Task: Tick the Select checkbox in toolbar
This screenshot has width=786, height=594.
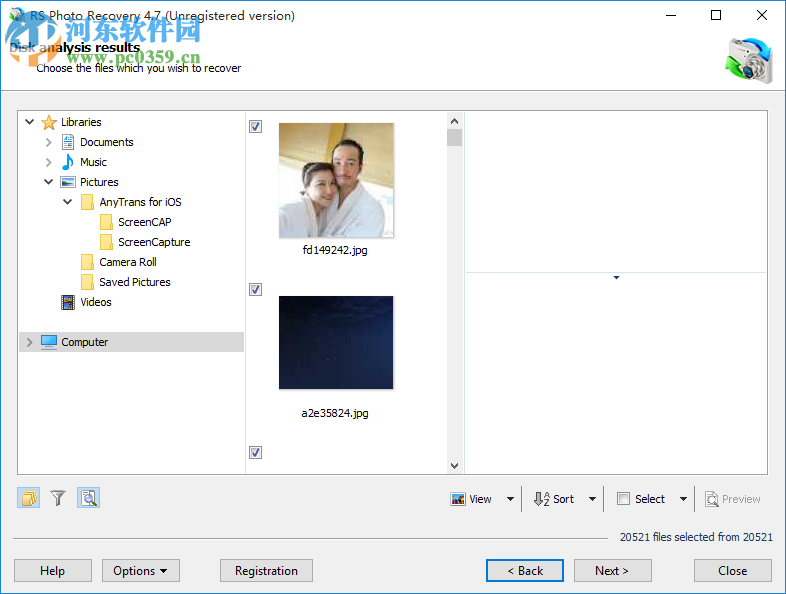Action: click(623, 499)
